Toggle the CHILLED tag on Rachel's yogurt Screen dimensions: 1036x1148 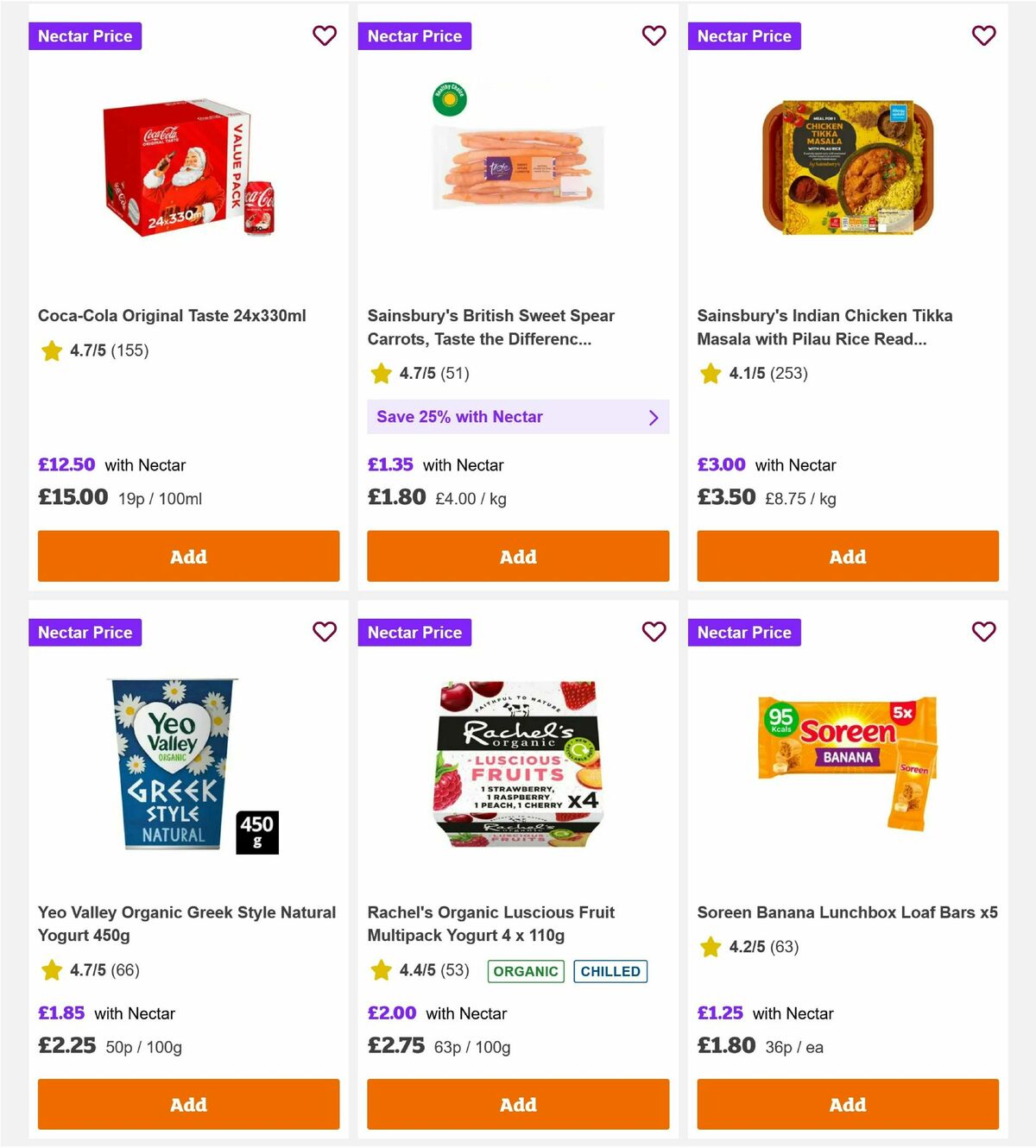click(610, 971)
